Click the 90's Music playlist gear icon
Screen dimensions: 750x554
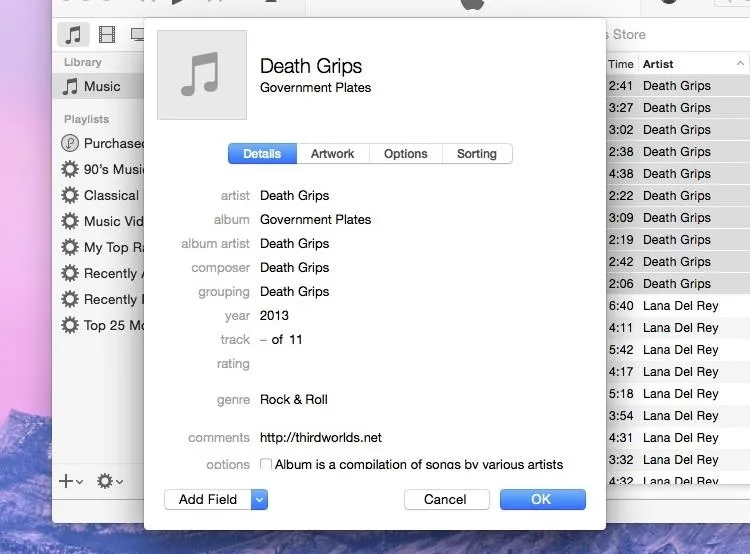pyautogui.click(x=70, y=169)
